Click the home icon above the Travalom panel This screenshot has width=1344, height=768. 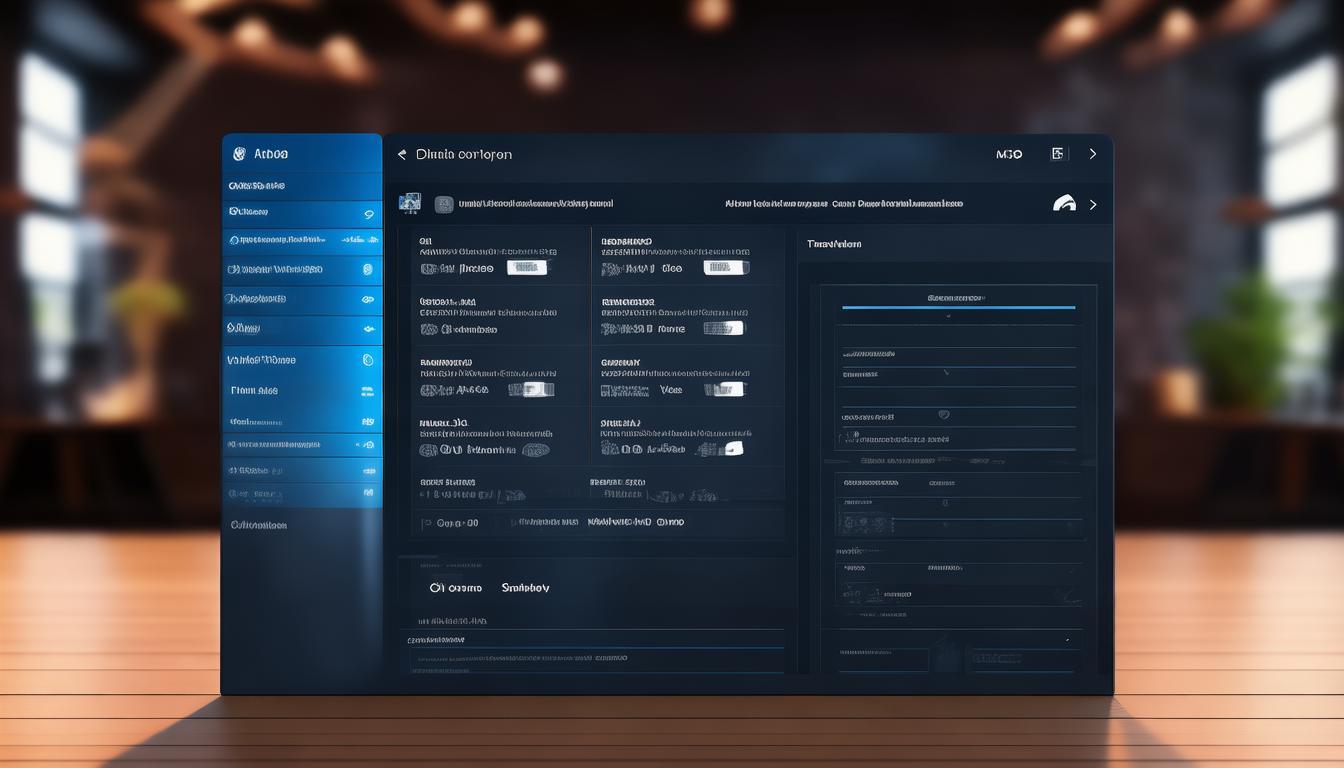point(1063,203)
